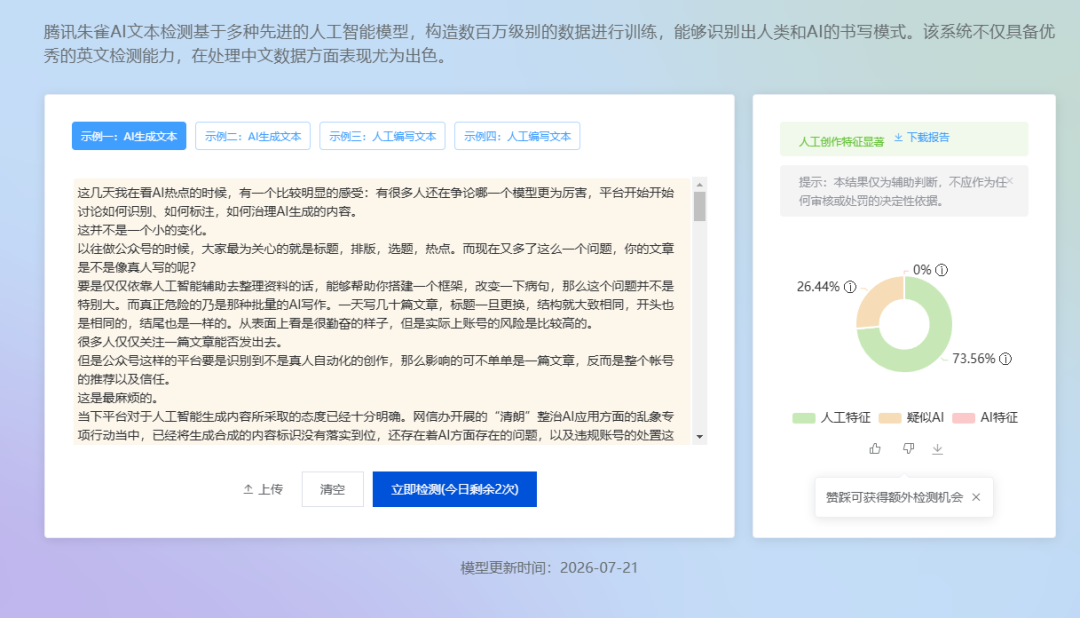Screen dimensions: 1080x618
Task: Click info icon beside 26.44%
Action: [x=851, y=287]
